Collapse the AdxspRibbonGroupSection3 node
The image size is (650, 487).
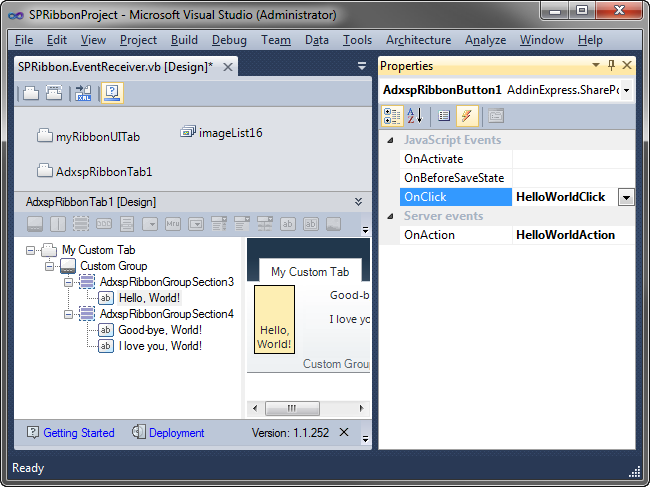[x=68, y=282]
